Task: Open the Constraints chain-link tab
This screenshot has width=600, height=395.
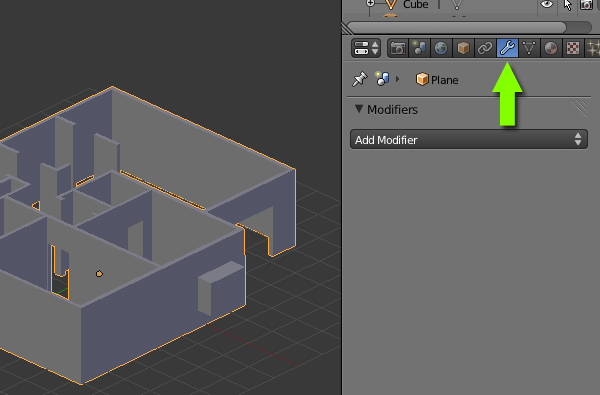Action: click(x=485, y=48)
